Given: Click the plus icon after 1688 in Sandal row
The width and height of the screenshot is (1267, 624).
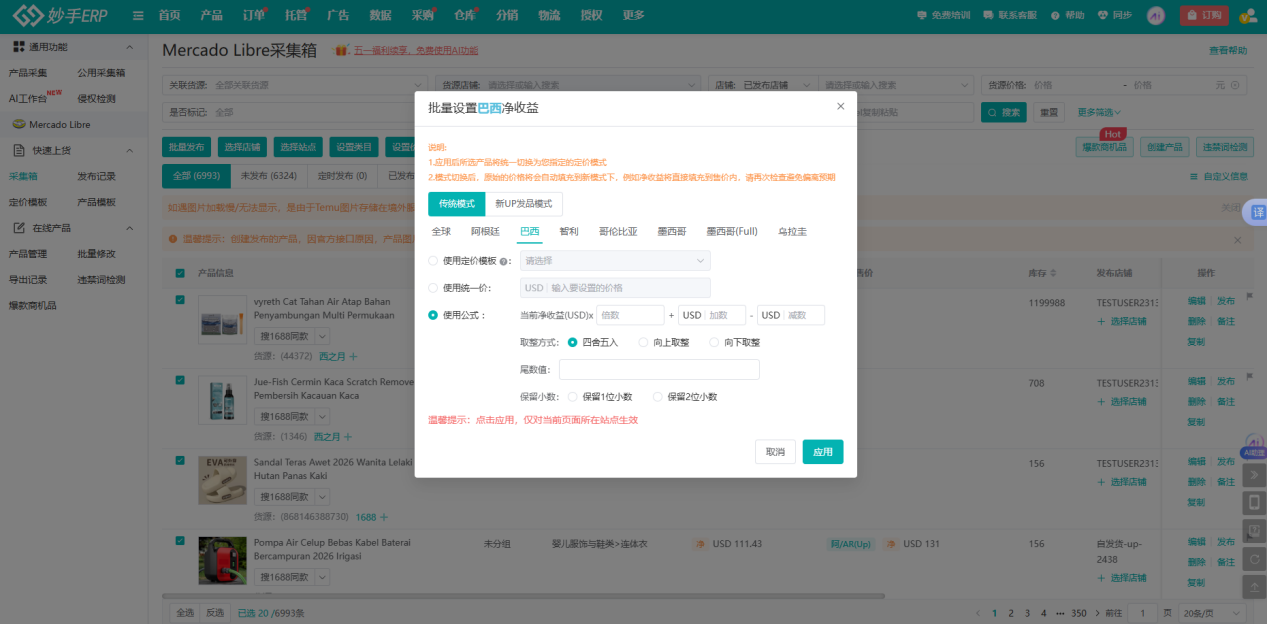Looking at the screenshot, I should tap(383, 517).
